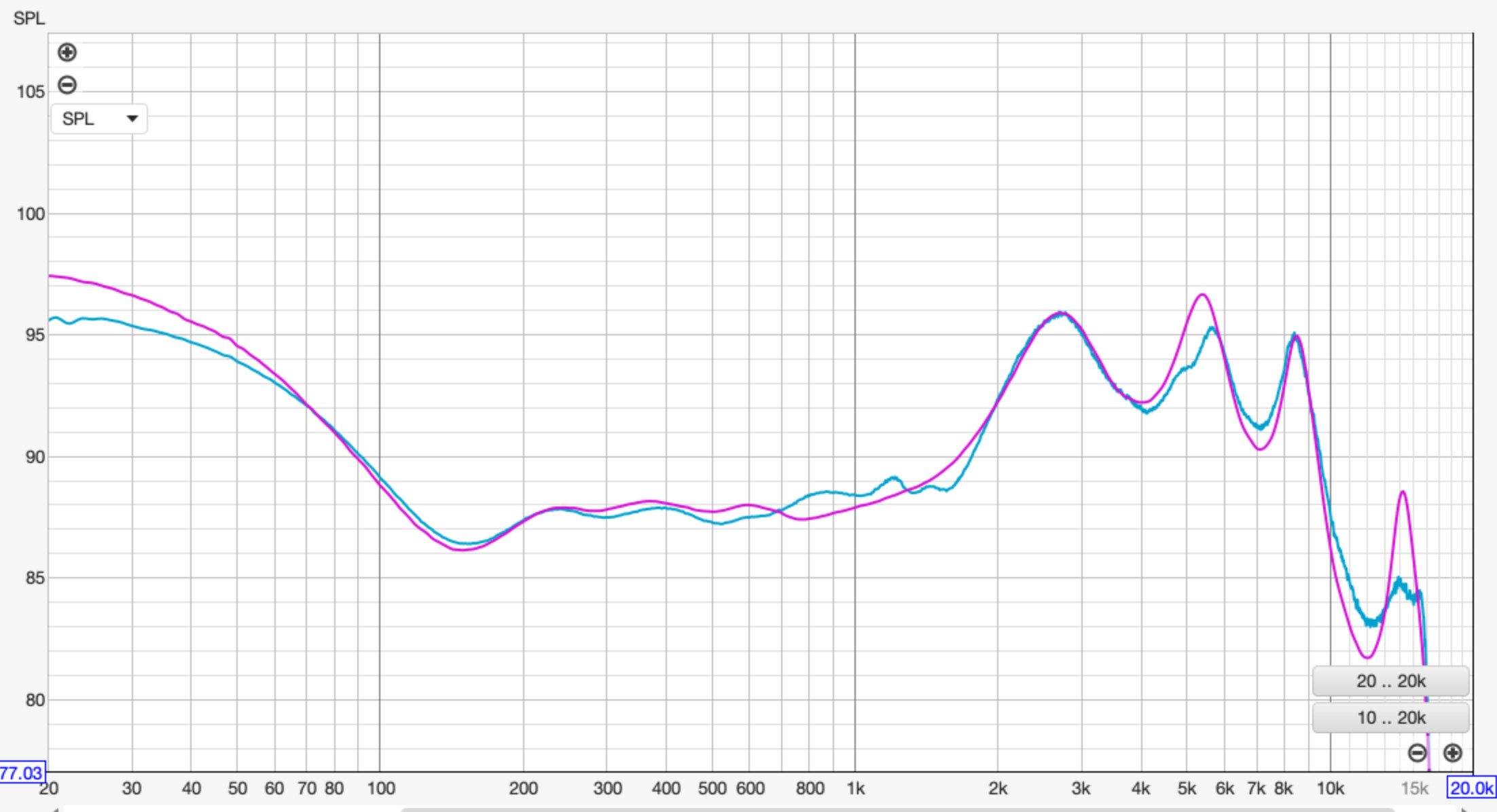This screenshot has height=812, width=1497.
Task: Click the vertical zoom in plus icon
Action: click(x=67, y=52)
